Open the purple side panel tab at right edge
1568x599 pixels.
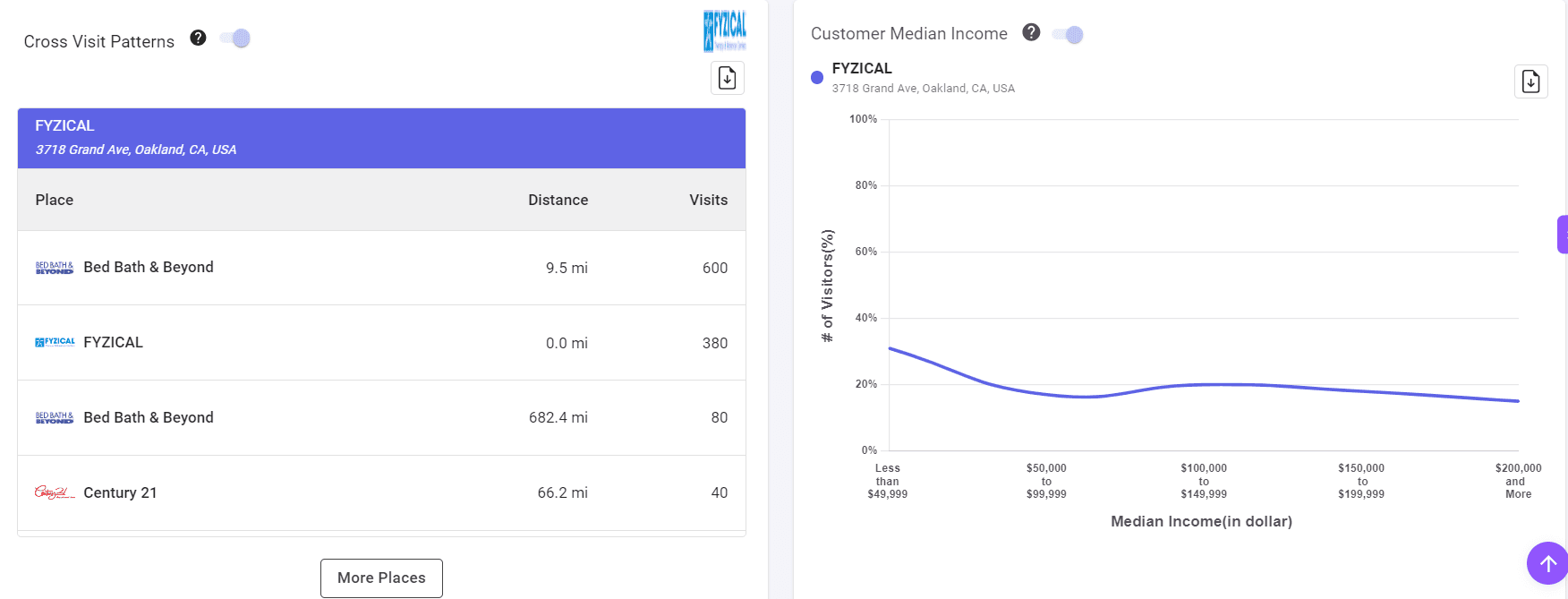click(x=1563, y=235)
